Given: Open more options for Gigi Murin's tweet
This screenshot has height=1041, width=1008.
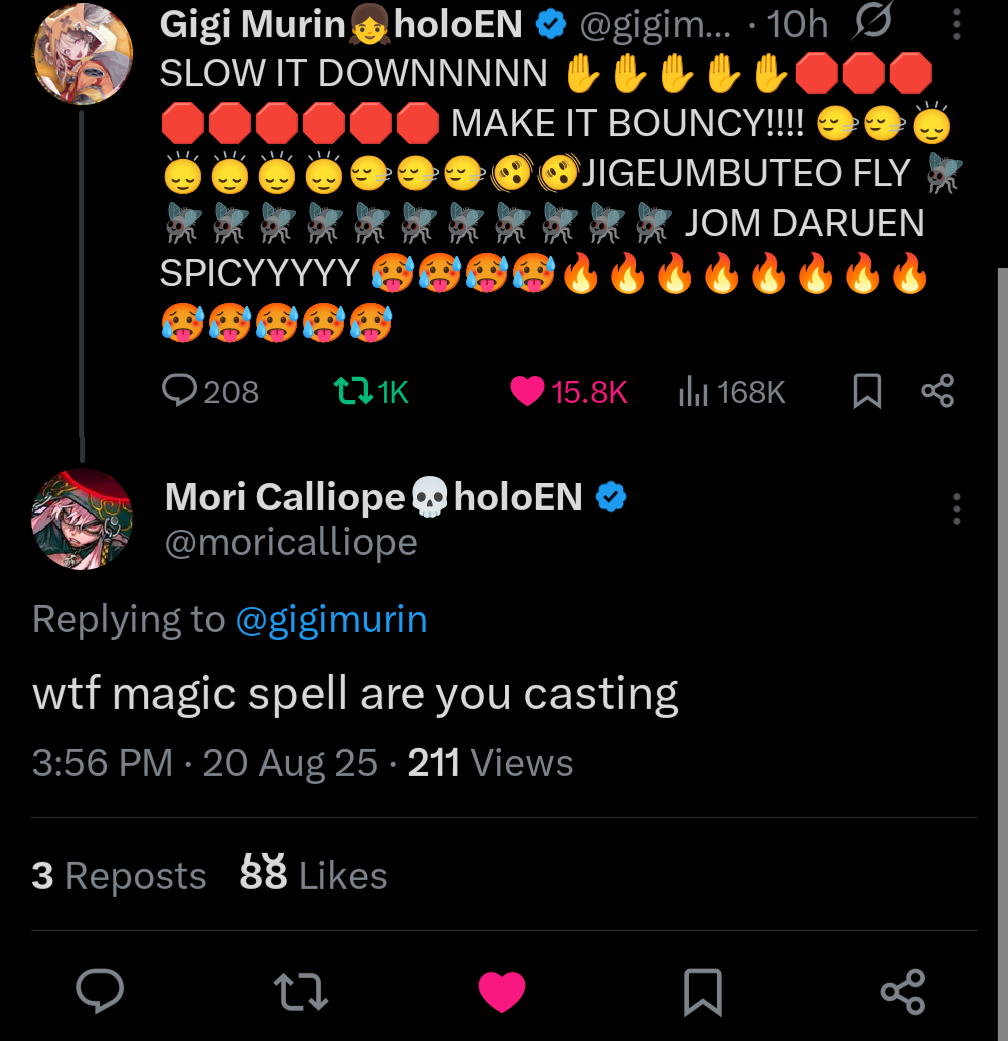Looking at the screenshot, I should (957, 26).
